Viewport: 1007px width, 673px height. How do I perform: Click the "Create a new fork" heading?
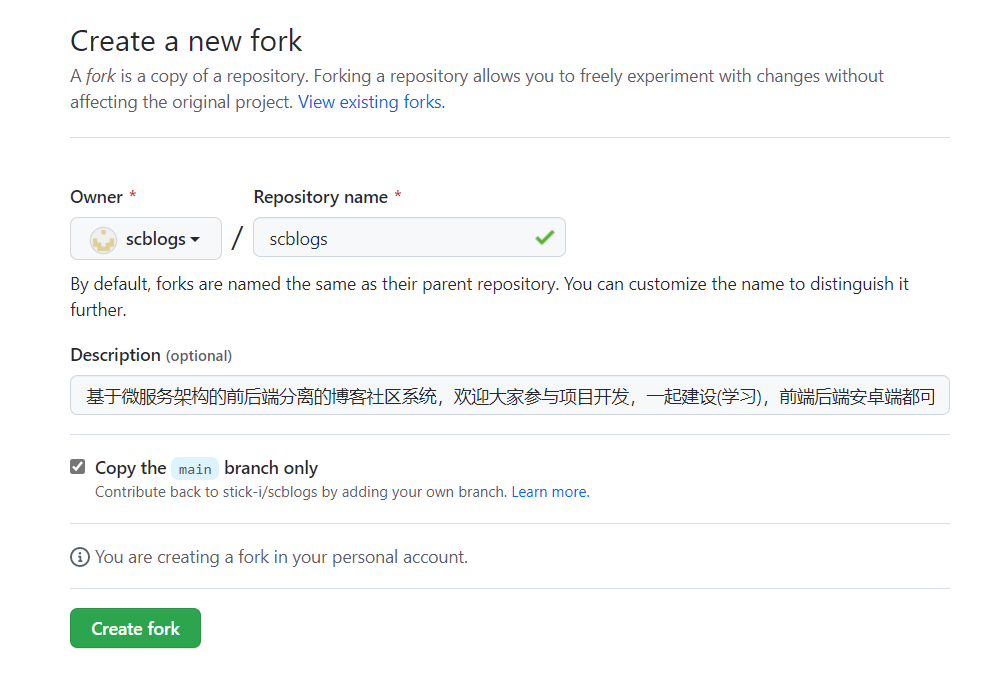coord(186,41)
